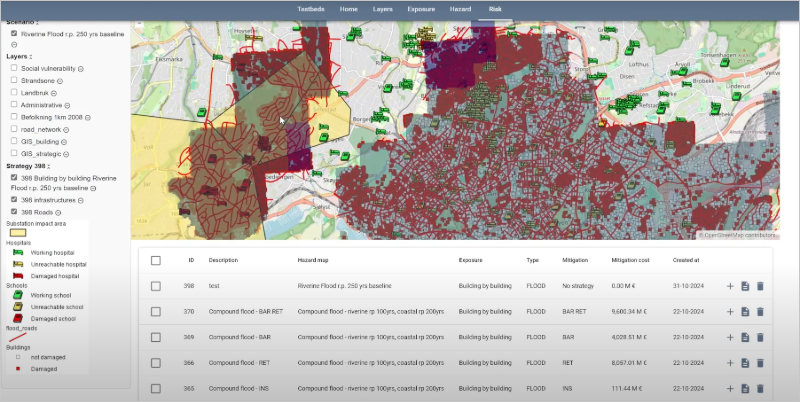Open the Exposure tab
This screenshot has height=402, width=800.
(421, 8)
